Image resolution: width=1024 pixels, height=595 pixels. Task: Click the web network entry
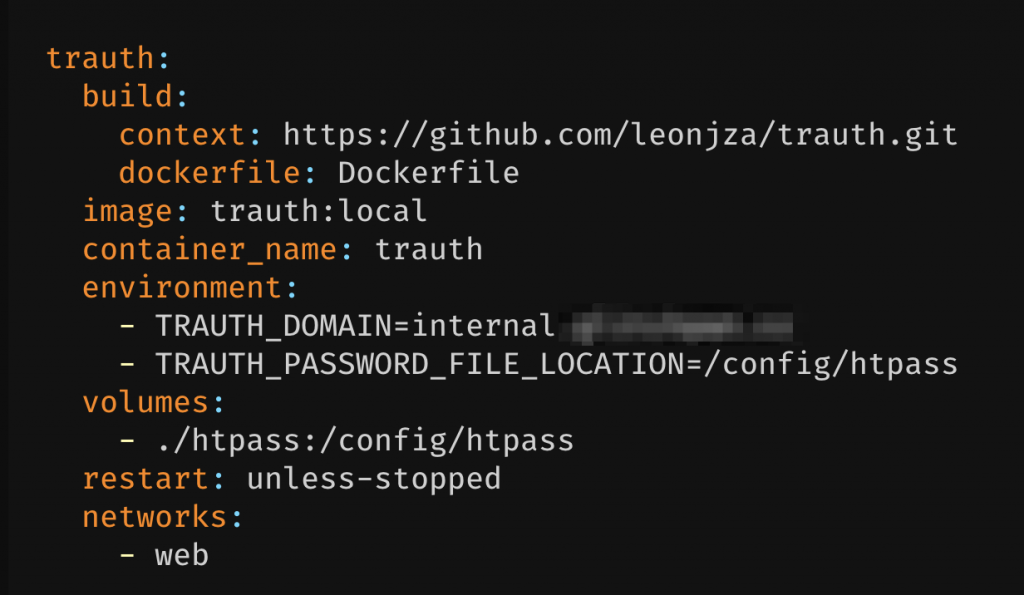tap(182, 555)
